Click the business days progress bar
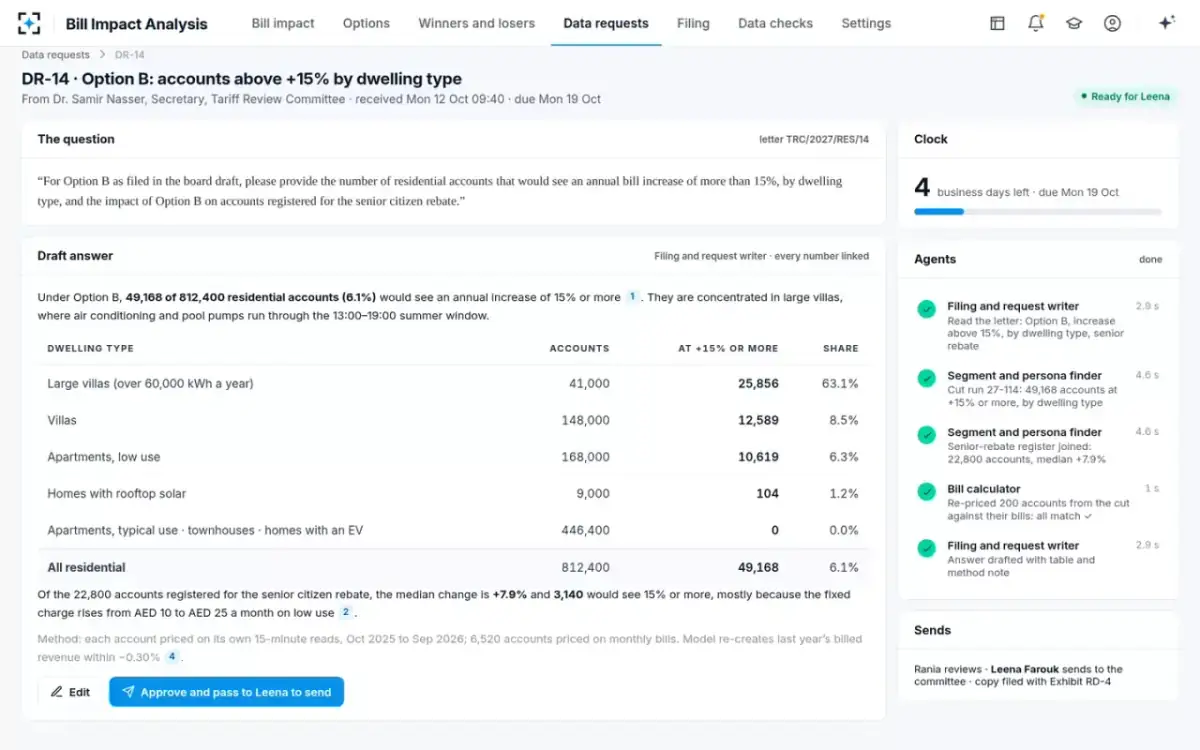The image size is (1200, 750). 1038,212
